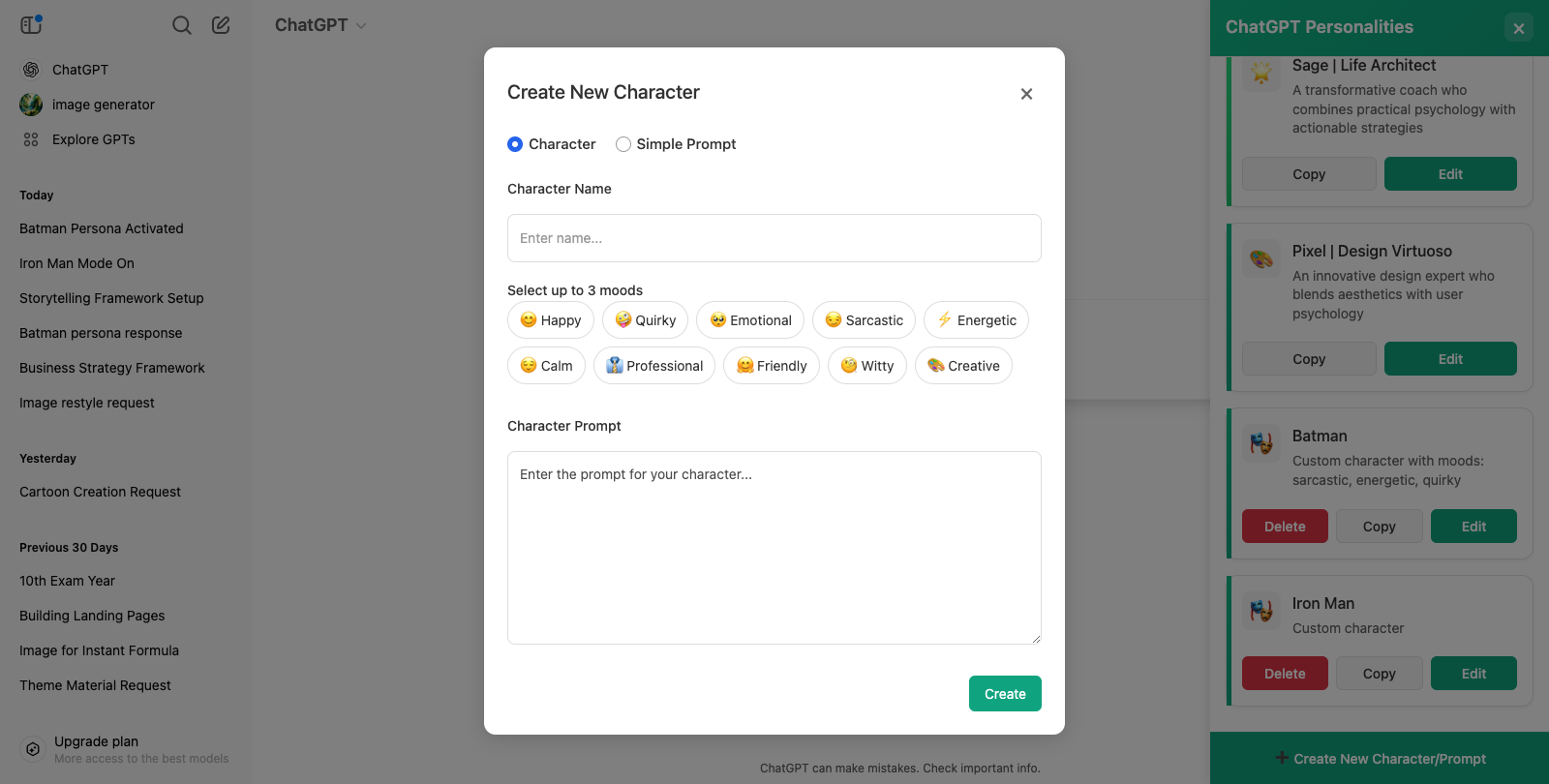This screenshot has width=1549, height=784.
Task: Copy the Iron Man custom character
Action: [x=1380, y=674]
